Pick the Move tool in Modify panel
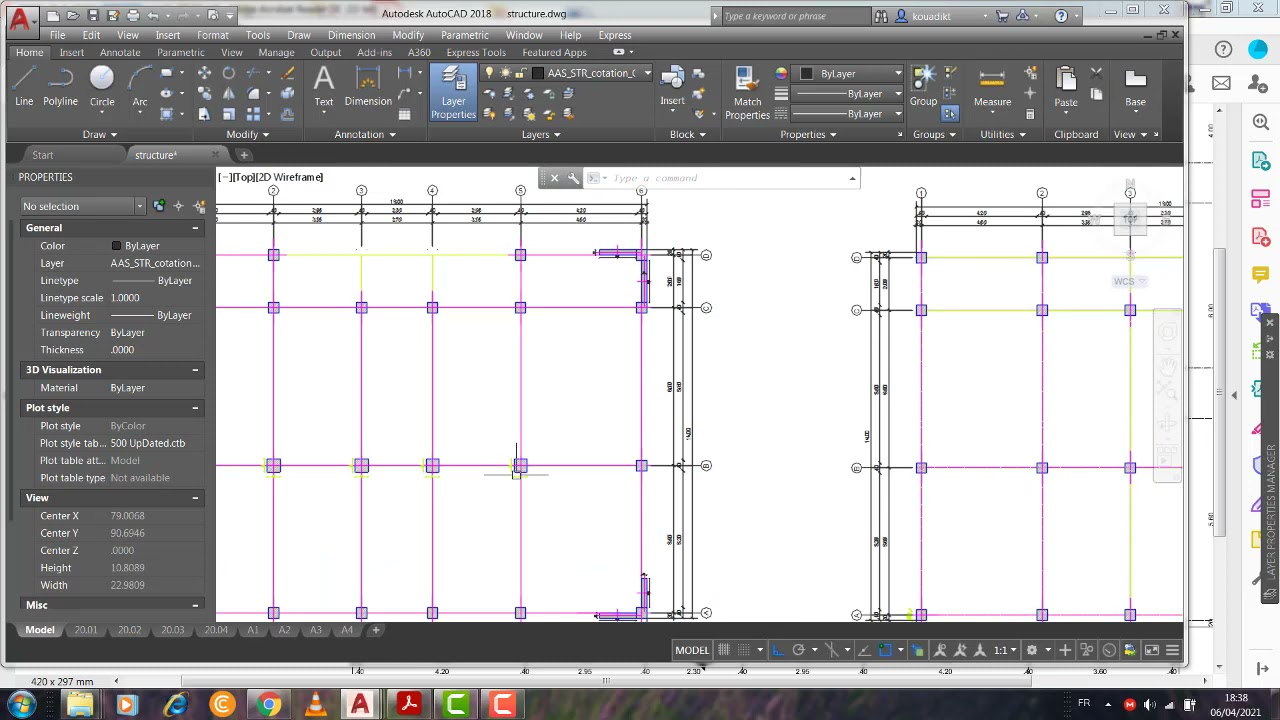Screen dimensions: 1280x720 [x=204, y=73]
